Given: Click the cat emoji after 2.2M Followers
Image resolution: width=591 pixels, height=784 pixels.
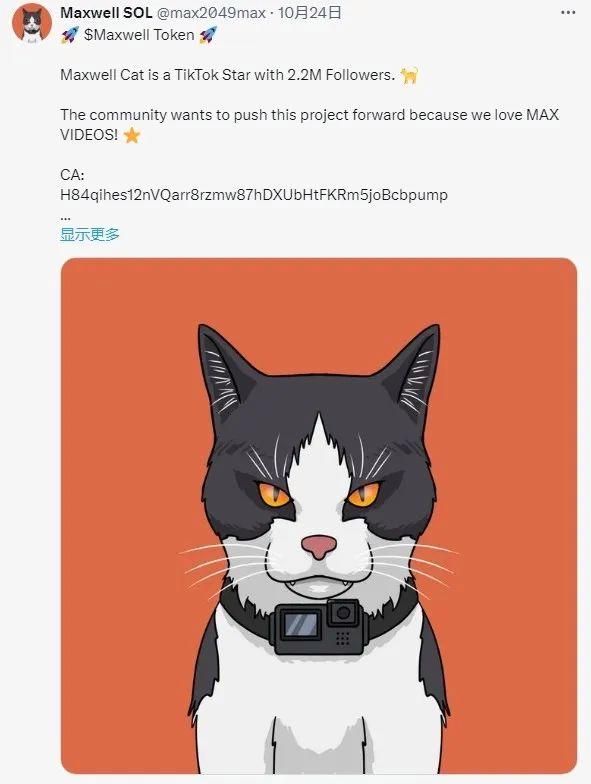Looking at the screenshot, I should tap(410, 76).
